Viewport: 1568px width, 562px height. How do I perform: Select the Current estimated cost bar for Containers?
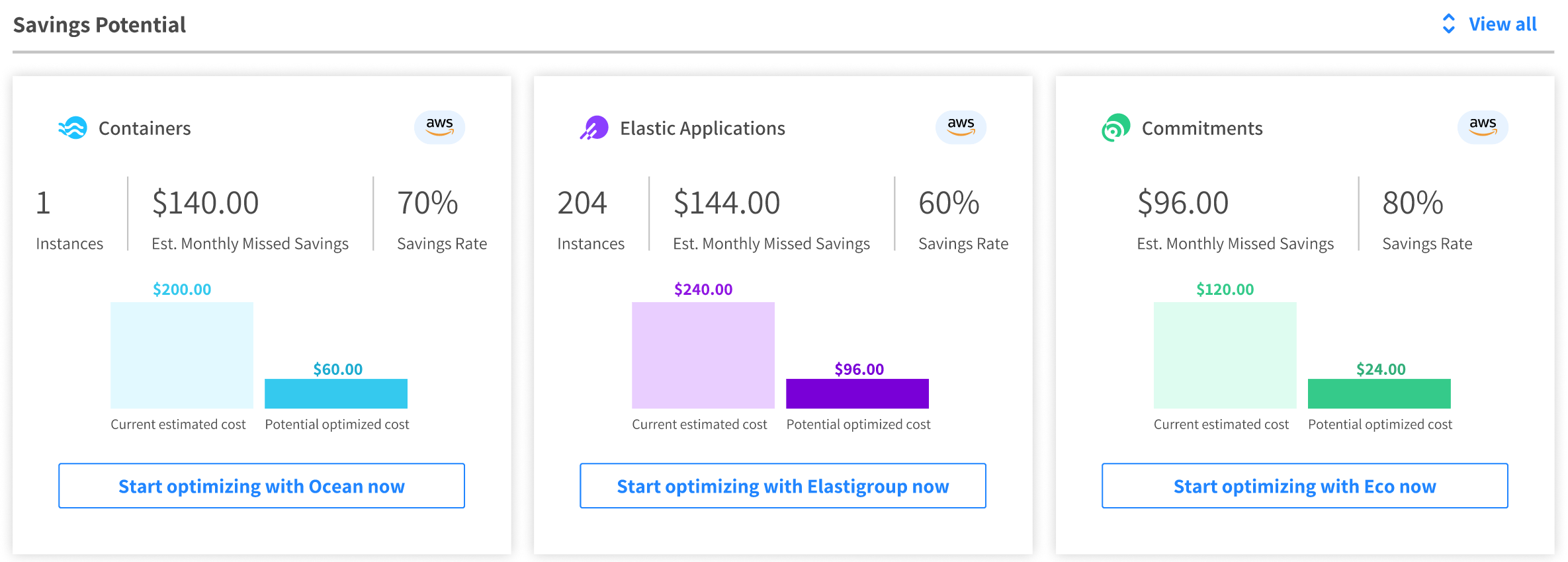click(x=181, y=355)
